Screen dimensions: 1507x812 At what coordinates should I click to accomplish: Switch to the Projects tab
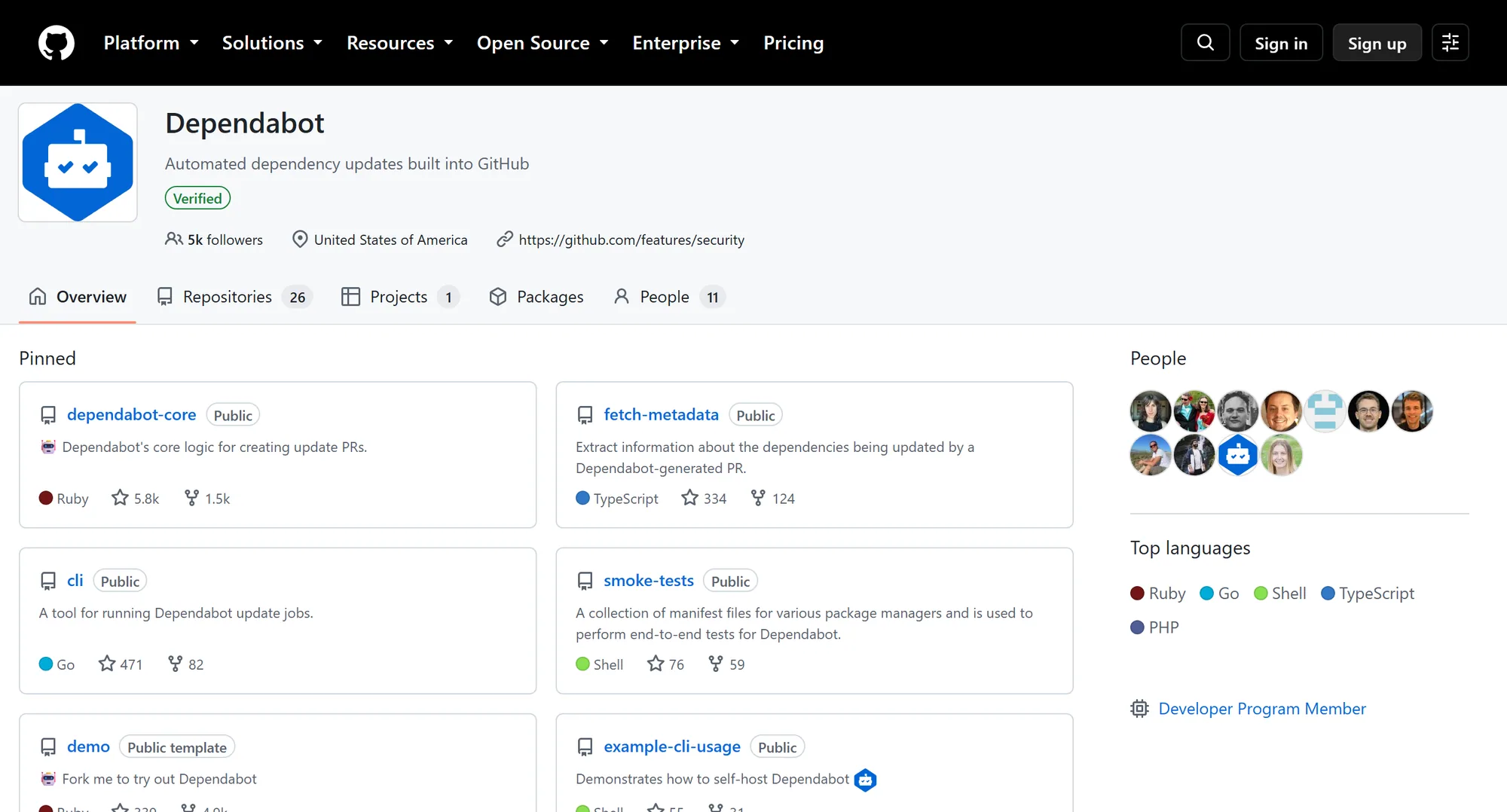(400, 297)
